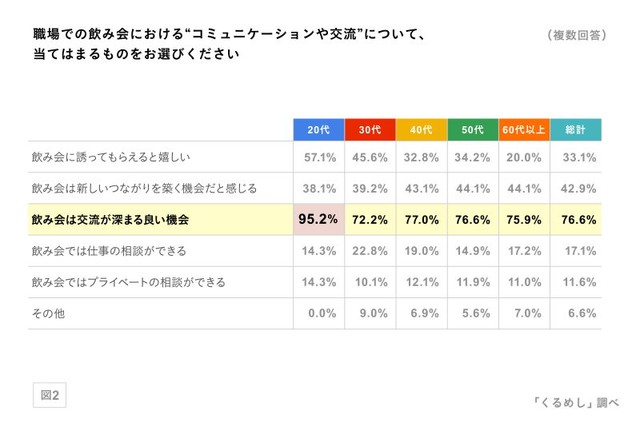Select the その他 row label
This screenshot has width=640, height=426.
tap(48, 312)
